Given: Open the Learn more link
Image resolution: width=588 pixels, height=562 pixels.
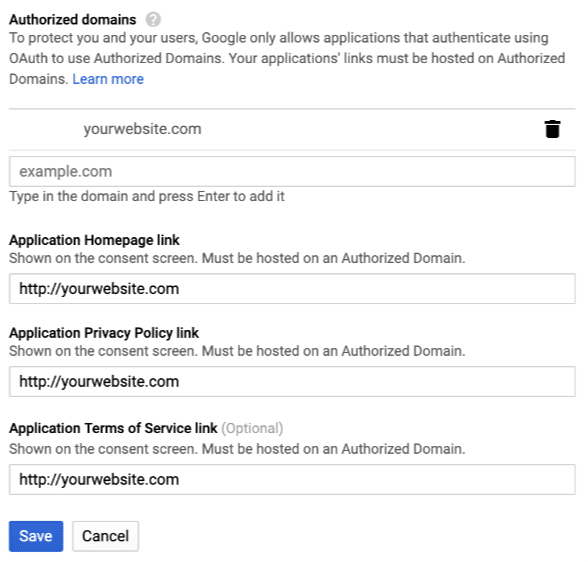Looking at the screenshot, I should (x=108, y=79).
